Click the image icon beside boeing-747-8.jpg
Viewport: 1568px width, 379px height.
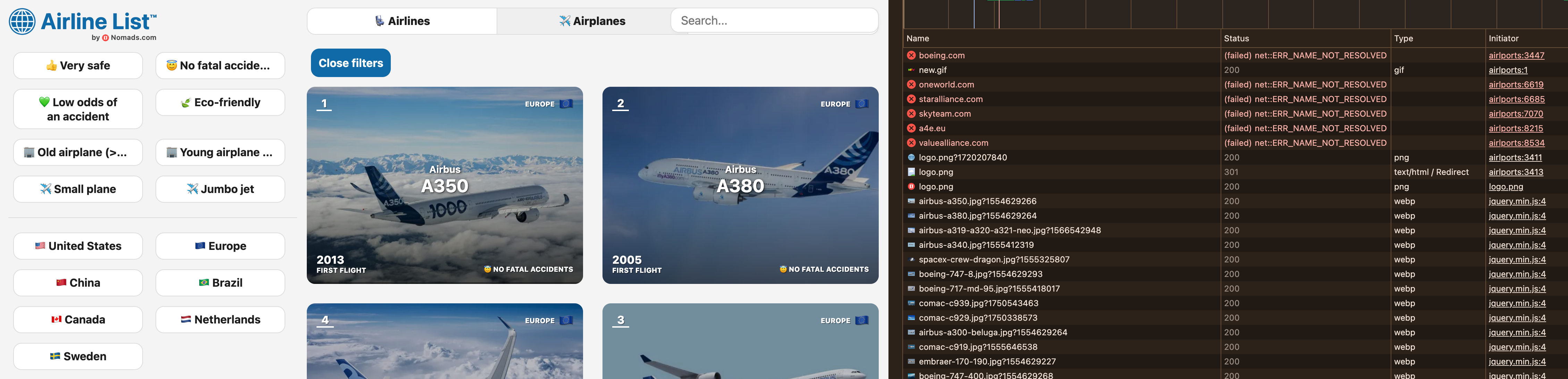click(911, 275)
